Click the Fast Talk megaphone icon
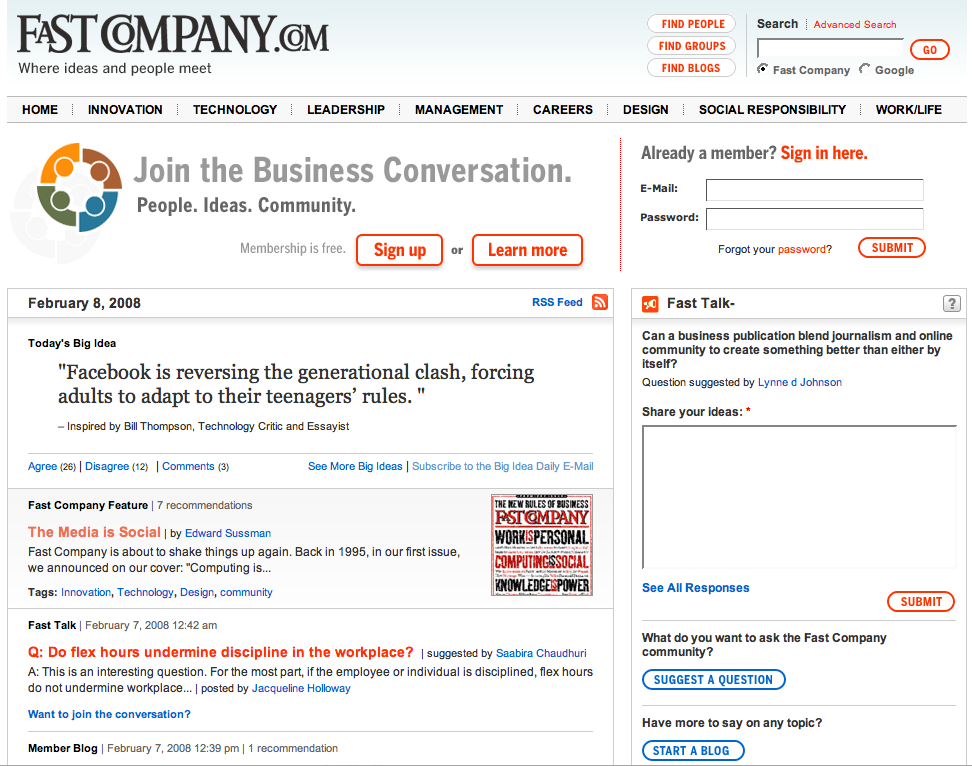The width and height of the screenshot is (972, 766). point(650,304)
